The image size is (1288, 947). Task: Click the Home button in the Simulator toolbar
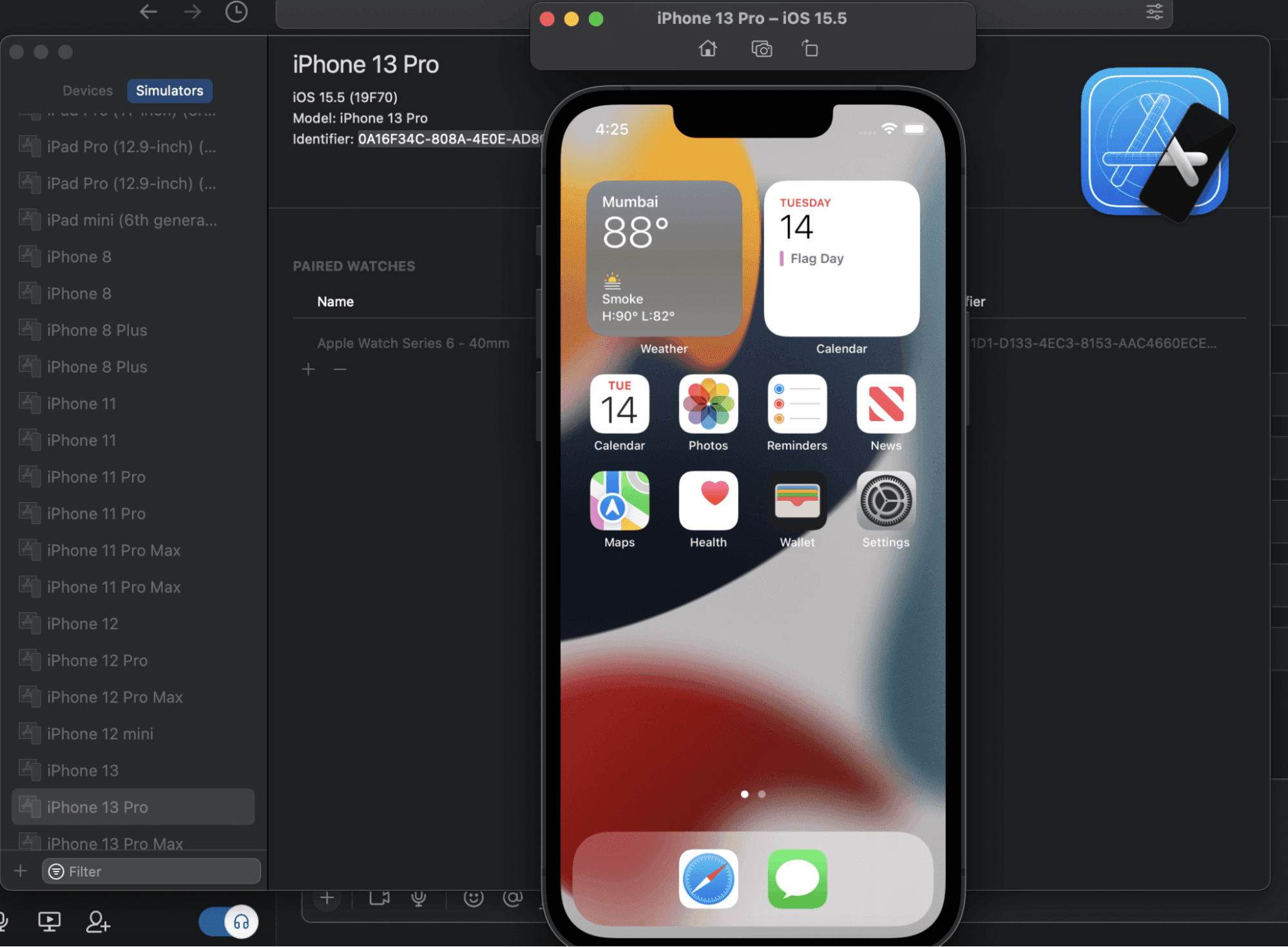pyautogui.click(x=708, y=48)
